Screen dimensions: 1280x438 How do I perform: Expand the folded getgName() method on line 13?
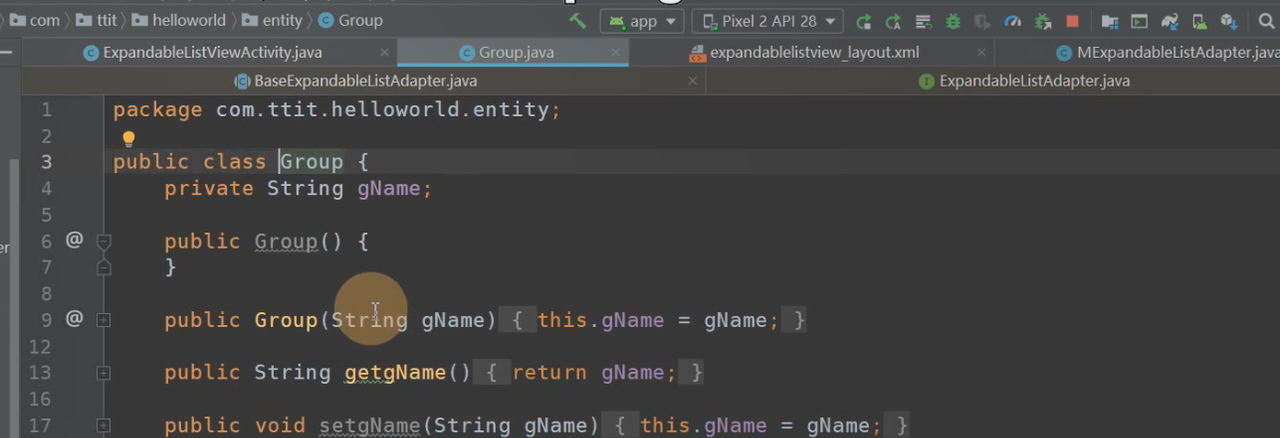click(103, 373)
